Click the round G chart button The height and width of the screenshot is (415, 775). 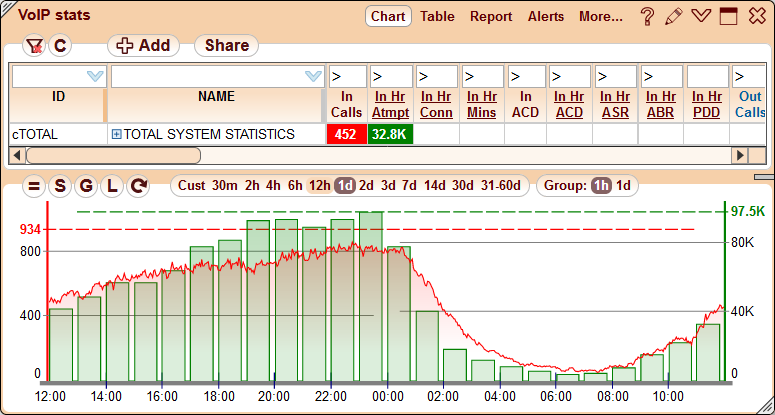(86, 186)
